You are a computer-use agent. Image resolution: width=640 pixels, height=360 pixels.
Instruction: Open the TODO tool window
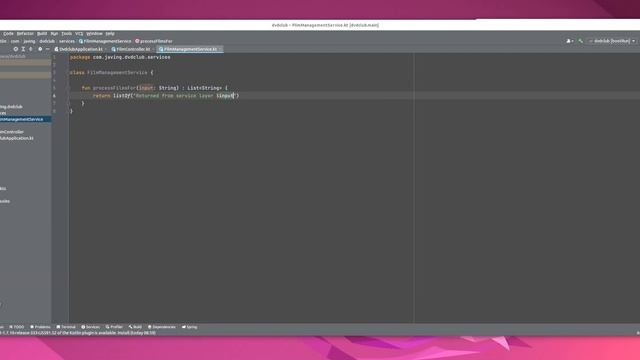17,327
